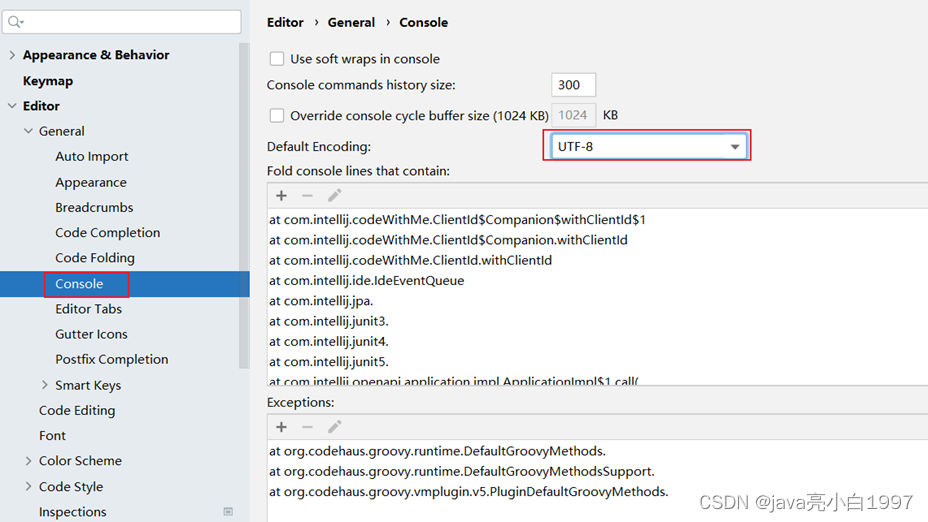Select Code Completion in settings tree
The width and height of the screenshot is (928, 522).
(107, 233)
